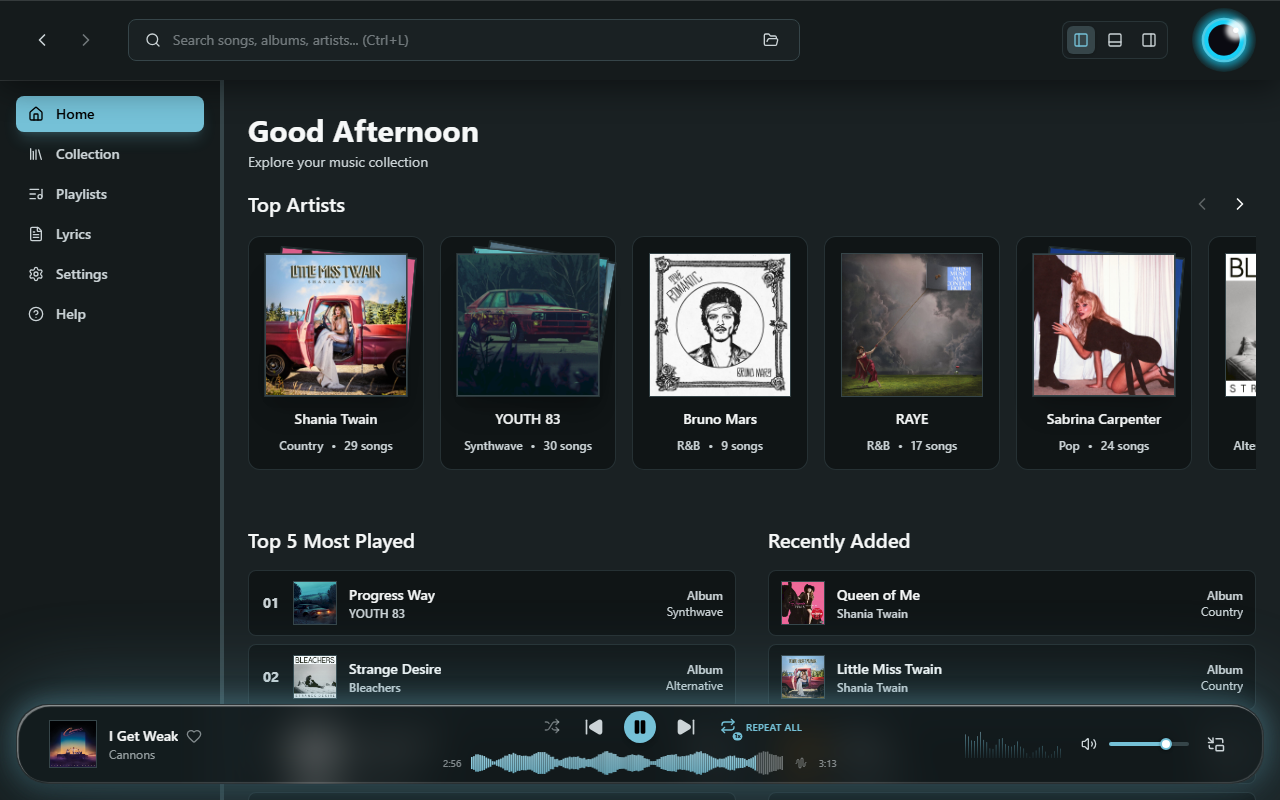Toggle the bottom panel layout button
This screenshot has width=1280, height=800.
click(1115, 40)
